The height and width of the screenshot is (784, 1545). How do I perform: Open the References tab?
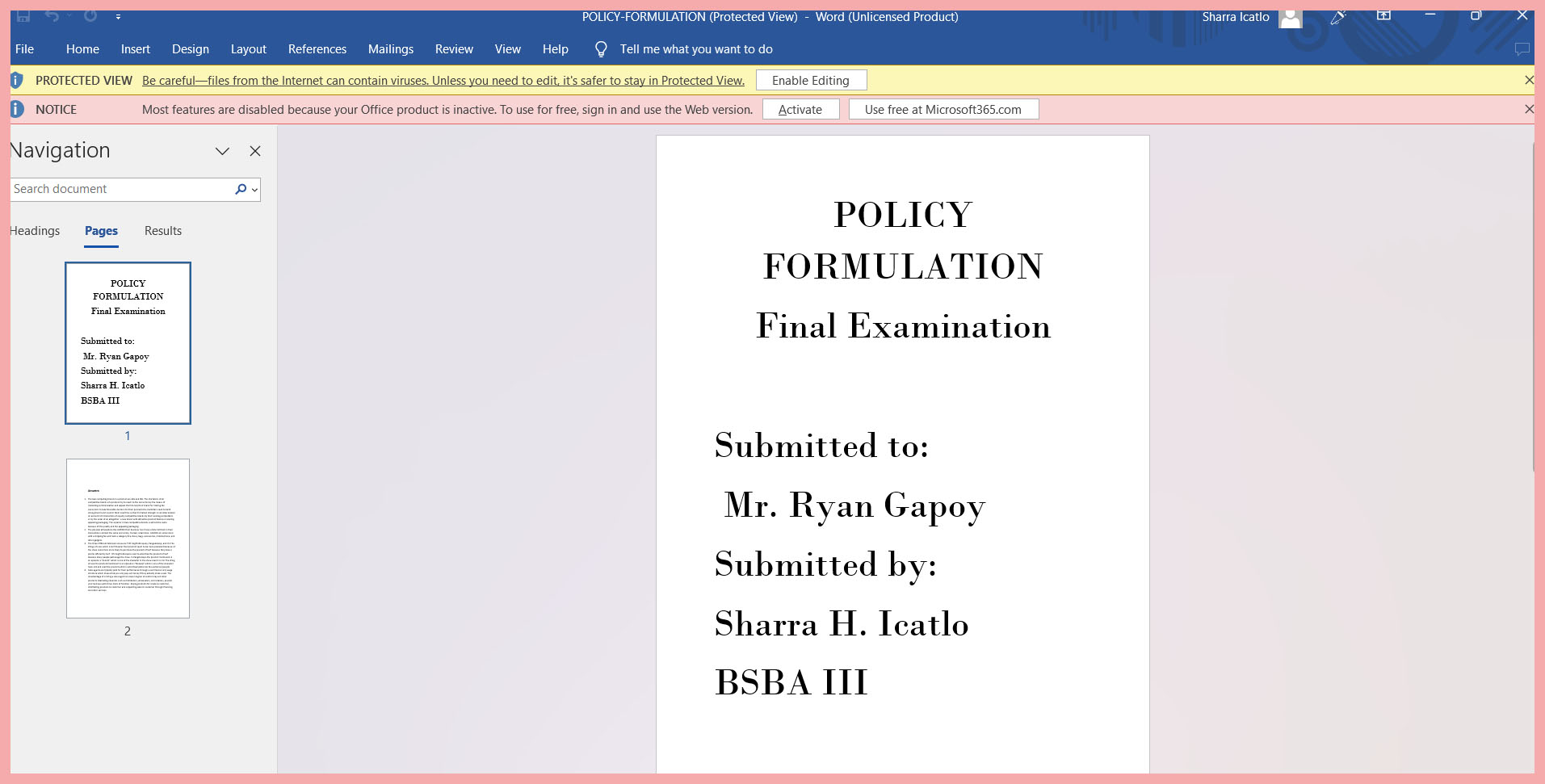tap(317, 49)
